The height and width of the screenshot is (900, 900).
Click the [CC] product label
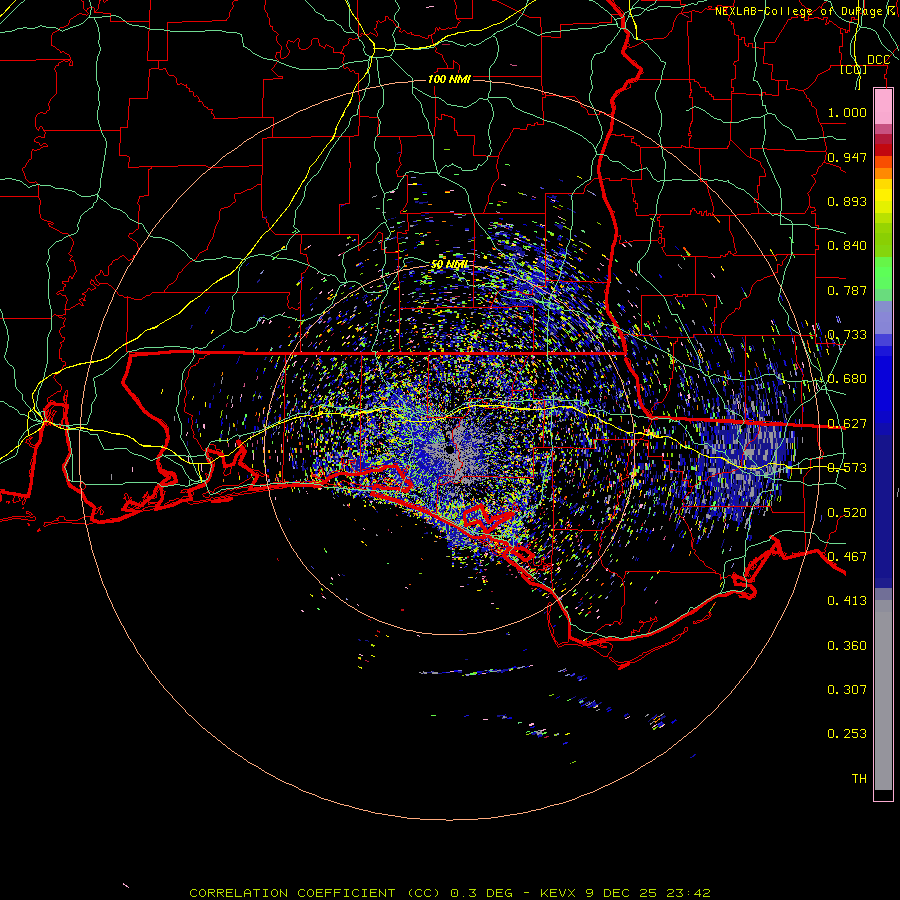853,69
